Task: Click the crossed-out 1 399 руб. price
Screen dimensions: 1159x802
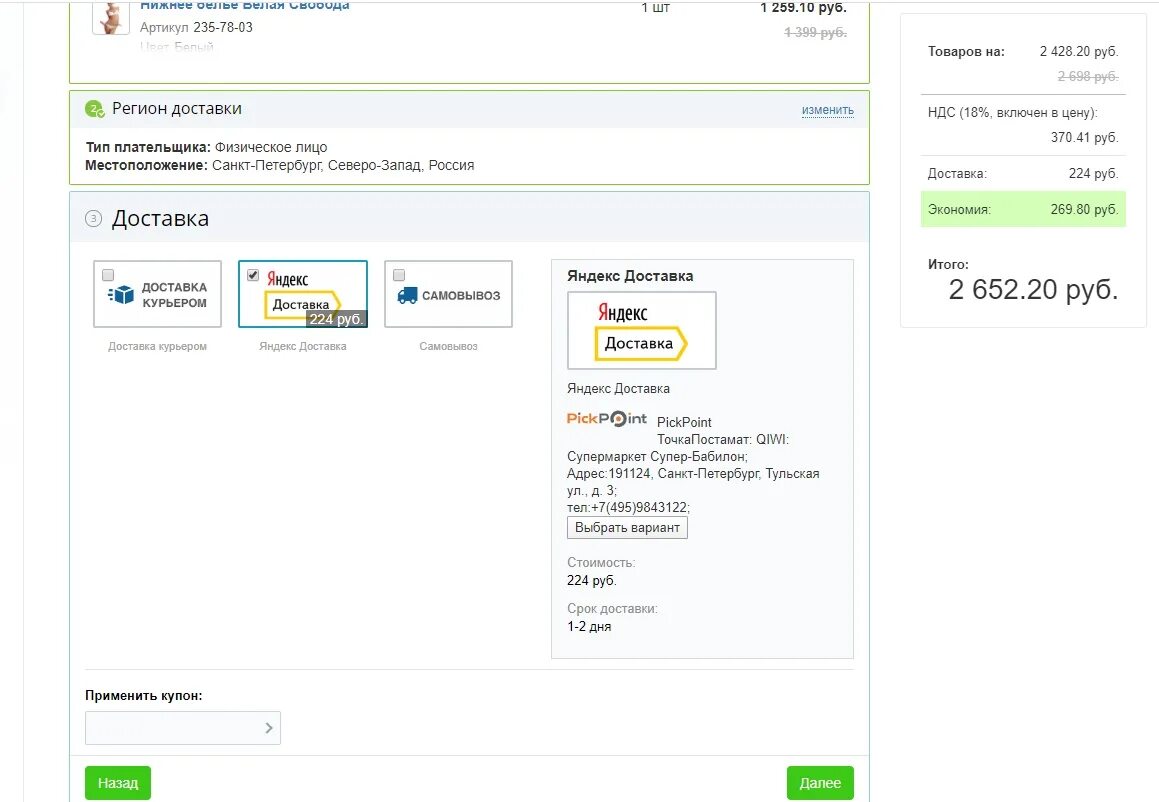Action: tap(815, 33)
